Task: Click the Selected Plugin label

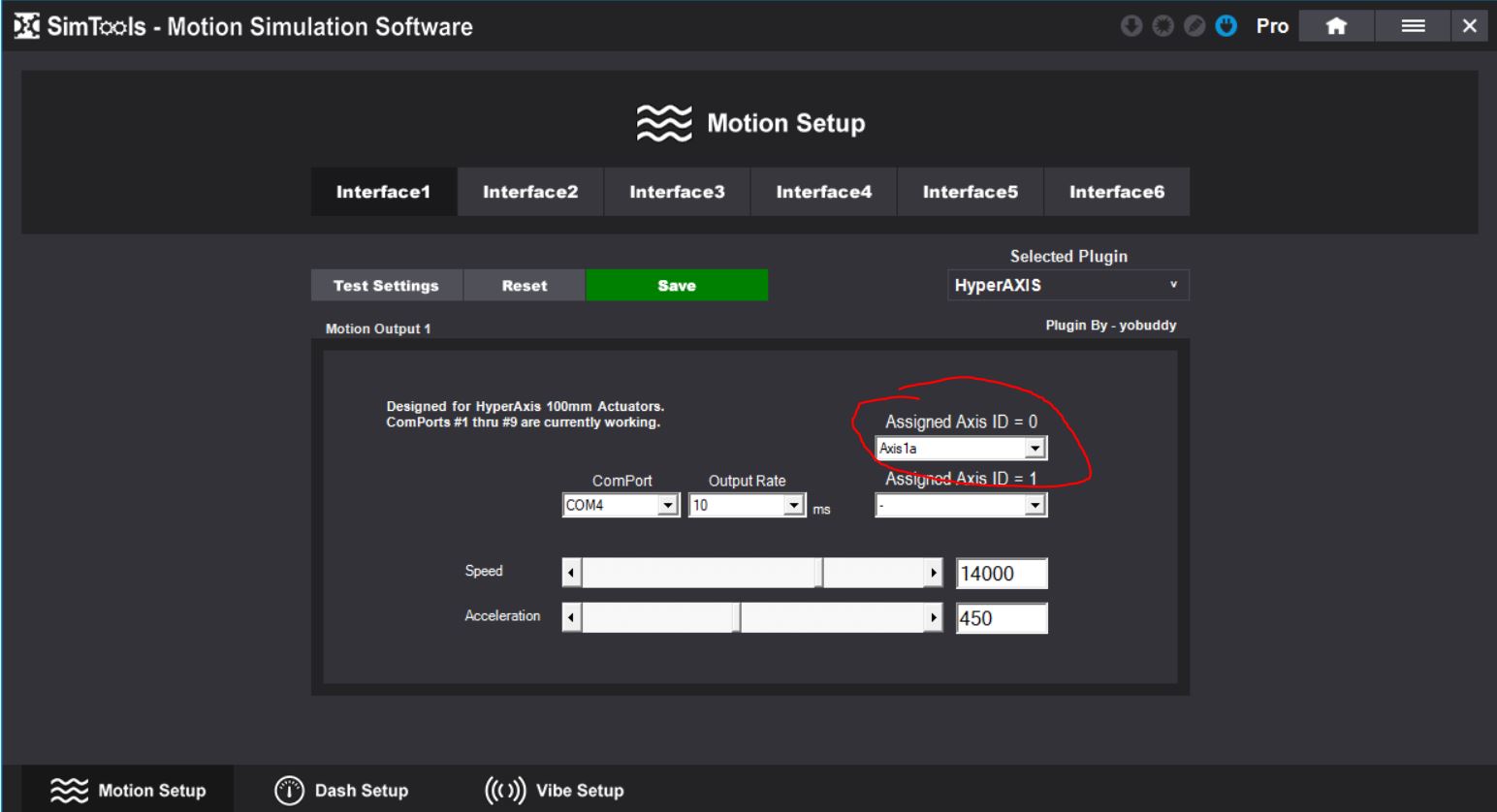Action: click(x=1068, y=256)
